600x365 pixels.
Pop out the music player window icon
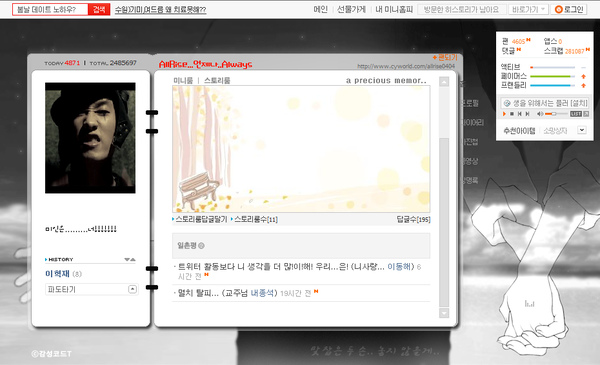tap(586, 114)
